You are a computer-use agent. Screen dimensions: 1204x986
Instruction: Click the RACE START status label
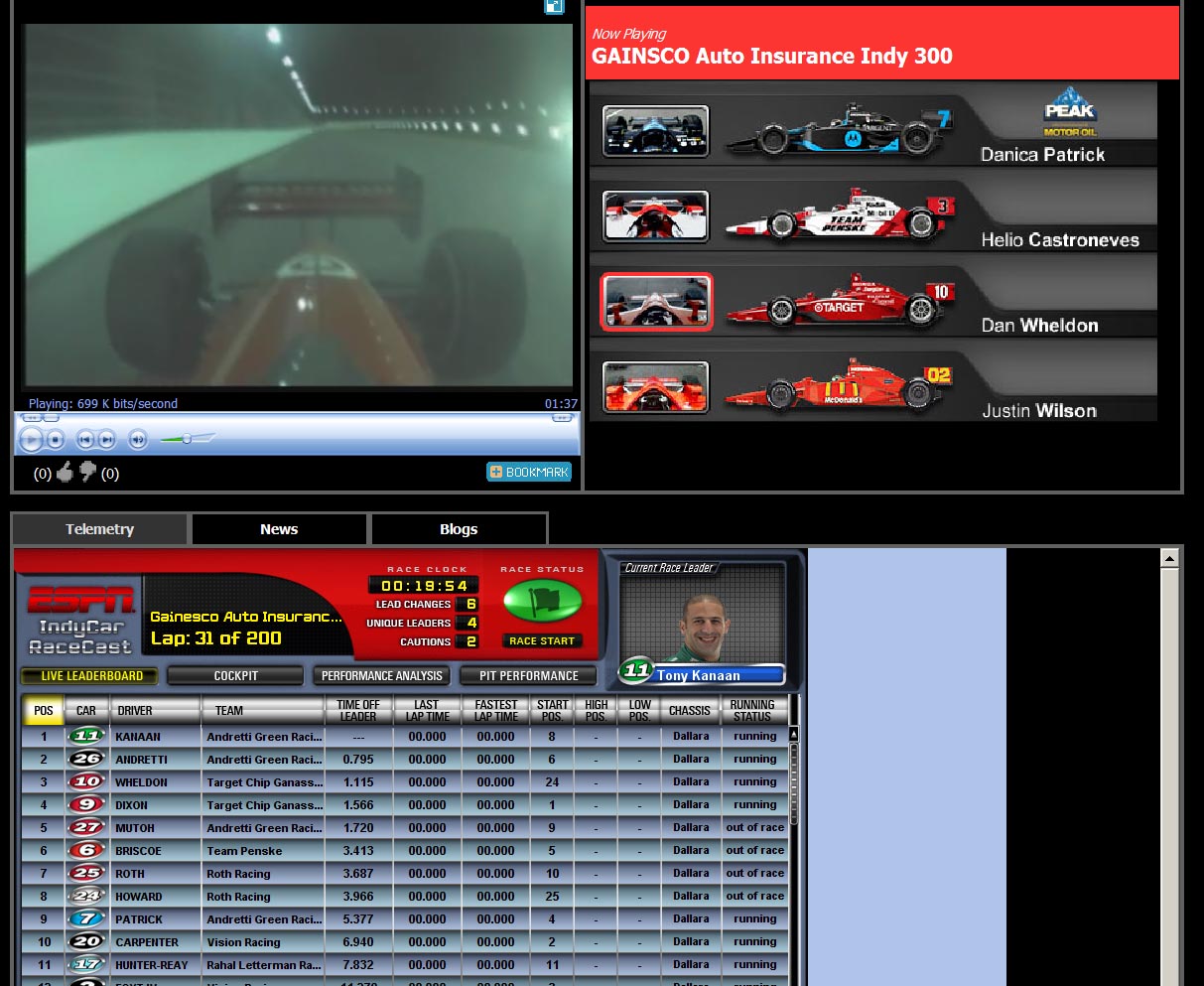(542, 641)
